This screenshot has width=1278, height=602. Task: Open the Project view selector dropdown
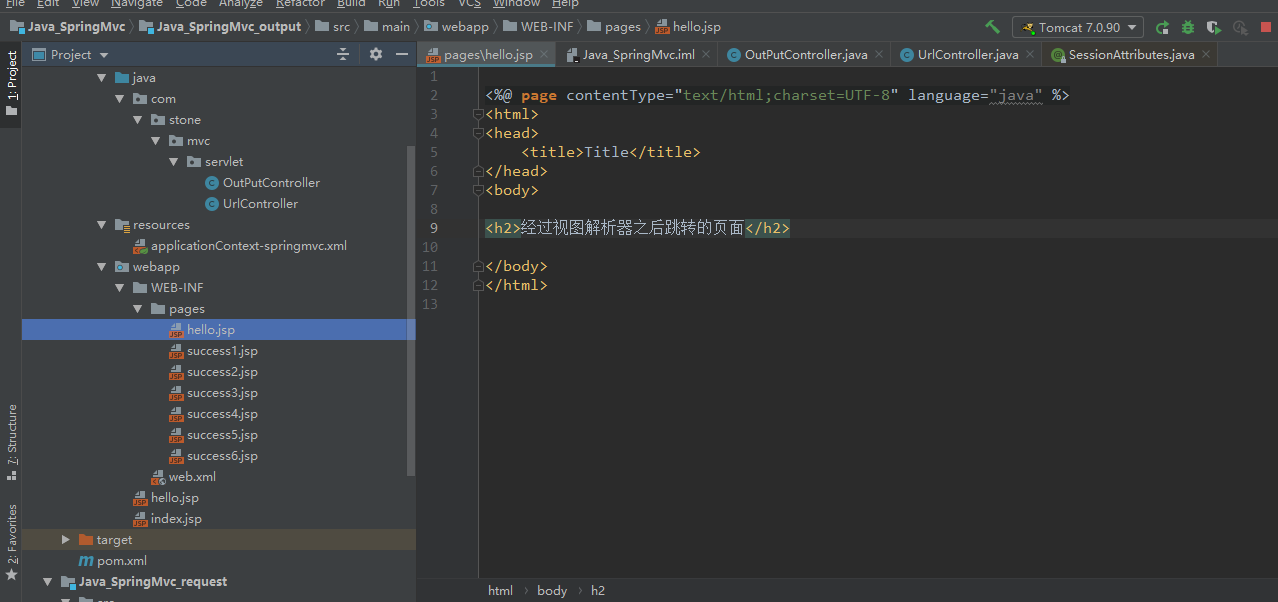click(x=70, y=54)
